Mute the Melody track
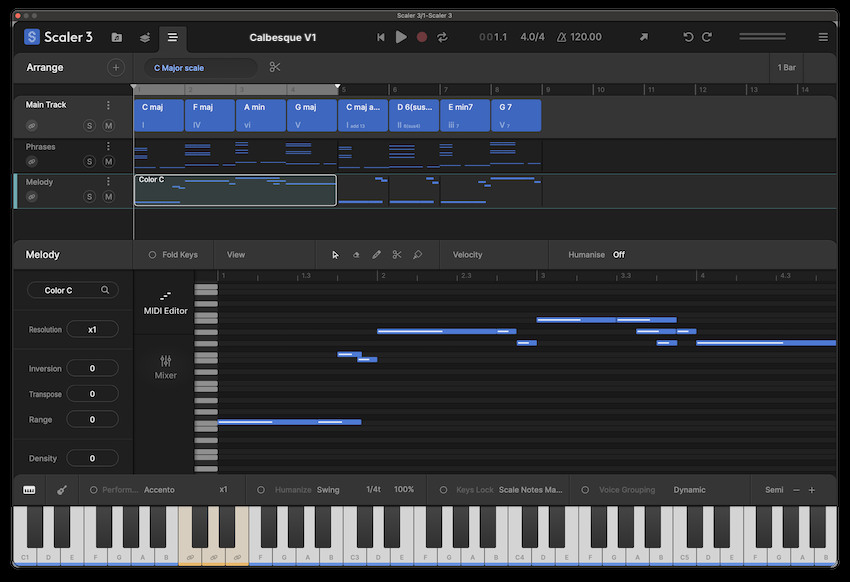This screenshot has height=582, width=850. click(108, 196)
